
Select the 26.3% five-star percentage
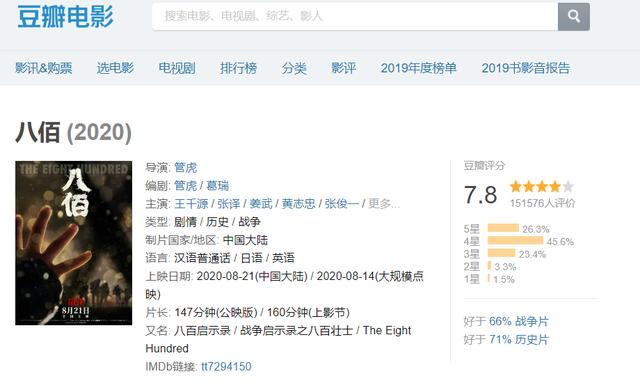pos(536,229)
